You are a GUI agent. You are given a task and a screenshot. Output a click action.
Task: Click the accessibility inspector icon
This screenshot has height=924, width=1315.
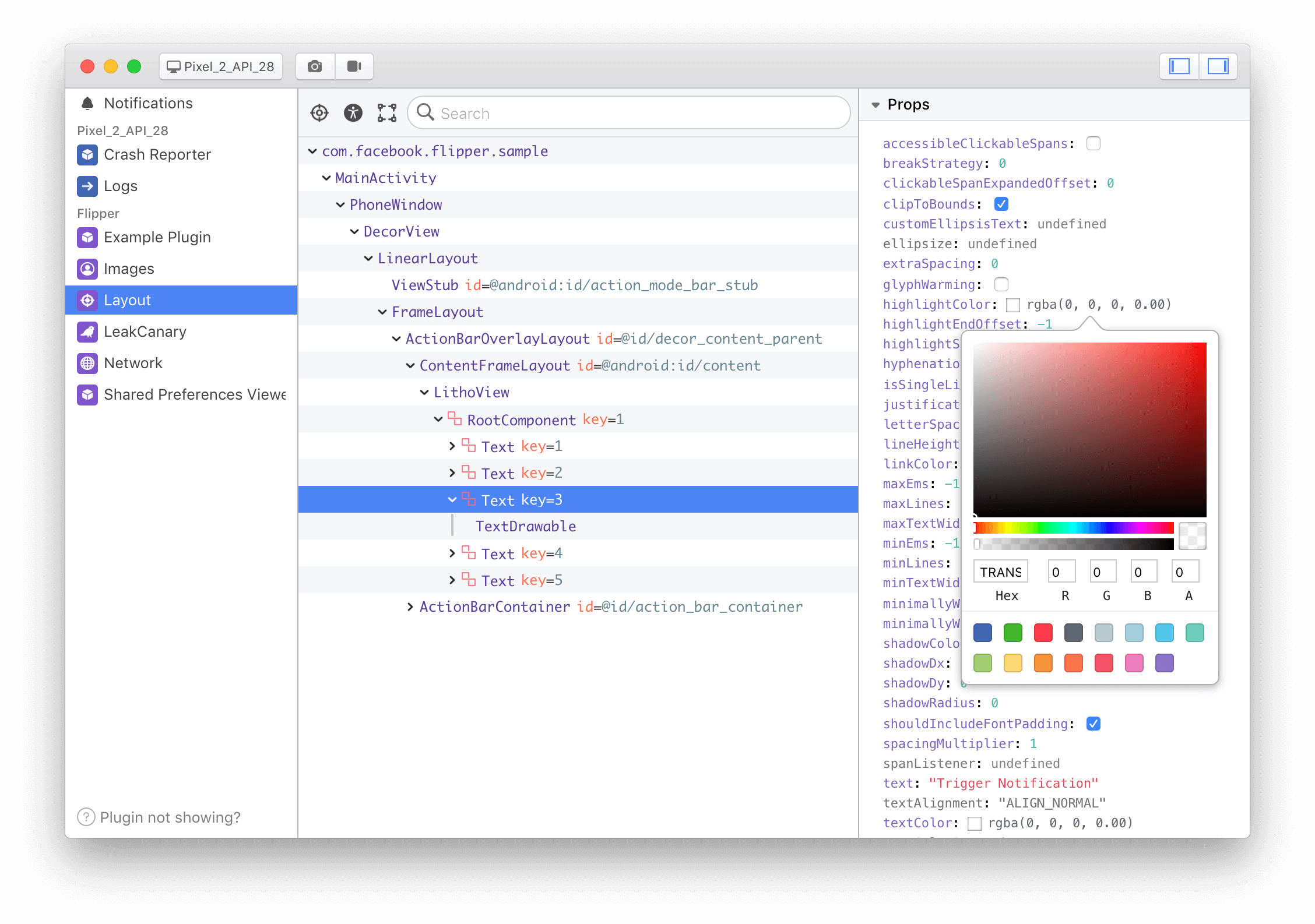coord(354,113)
